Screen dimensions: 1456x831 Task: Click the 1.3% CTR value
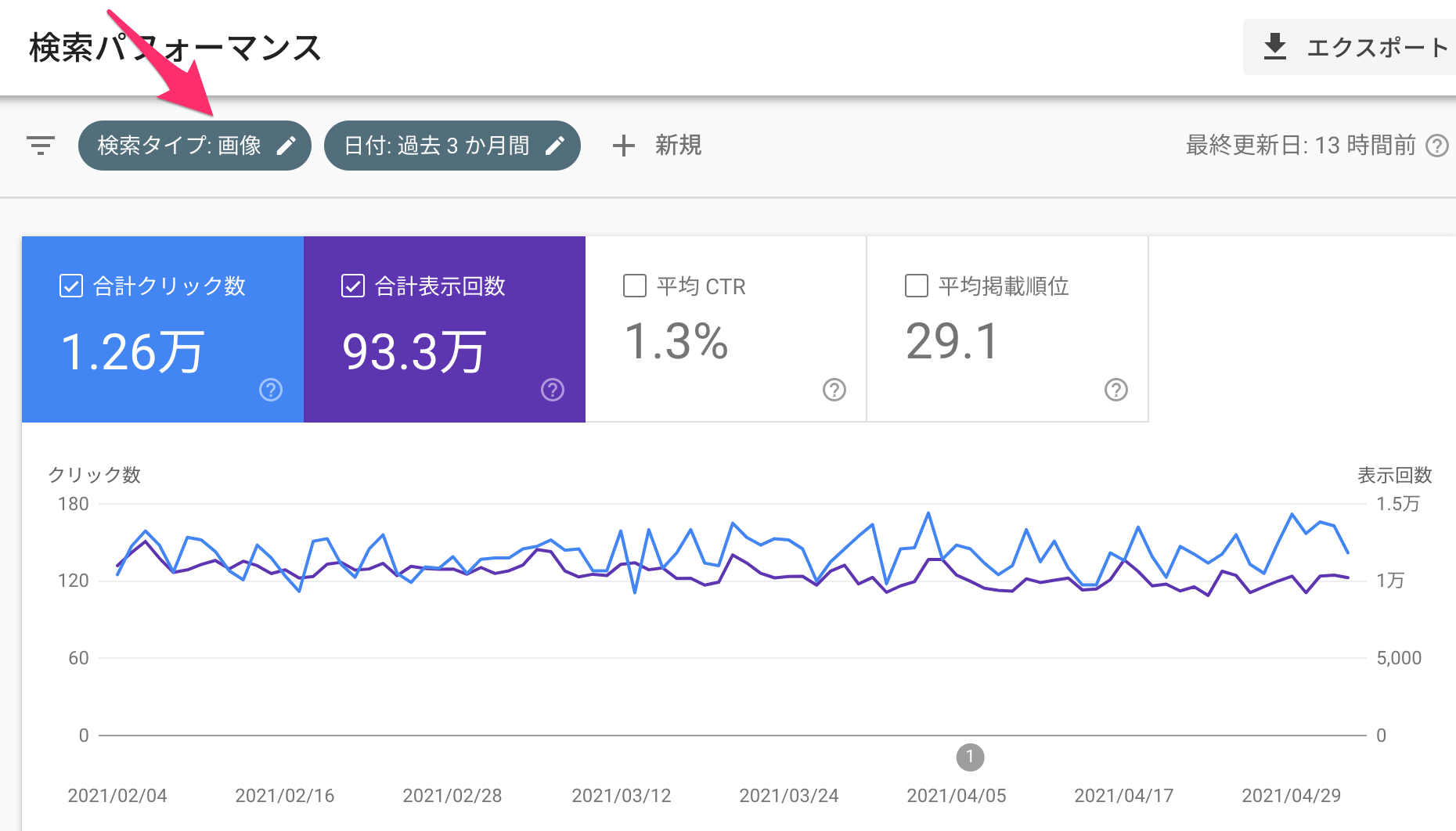click(676, 342)
